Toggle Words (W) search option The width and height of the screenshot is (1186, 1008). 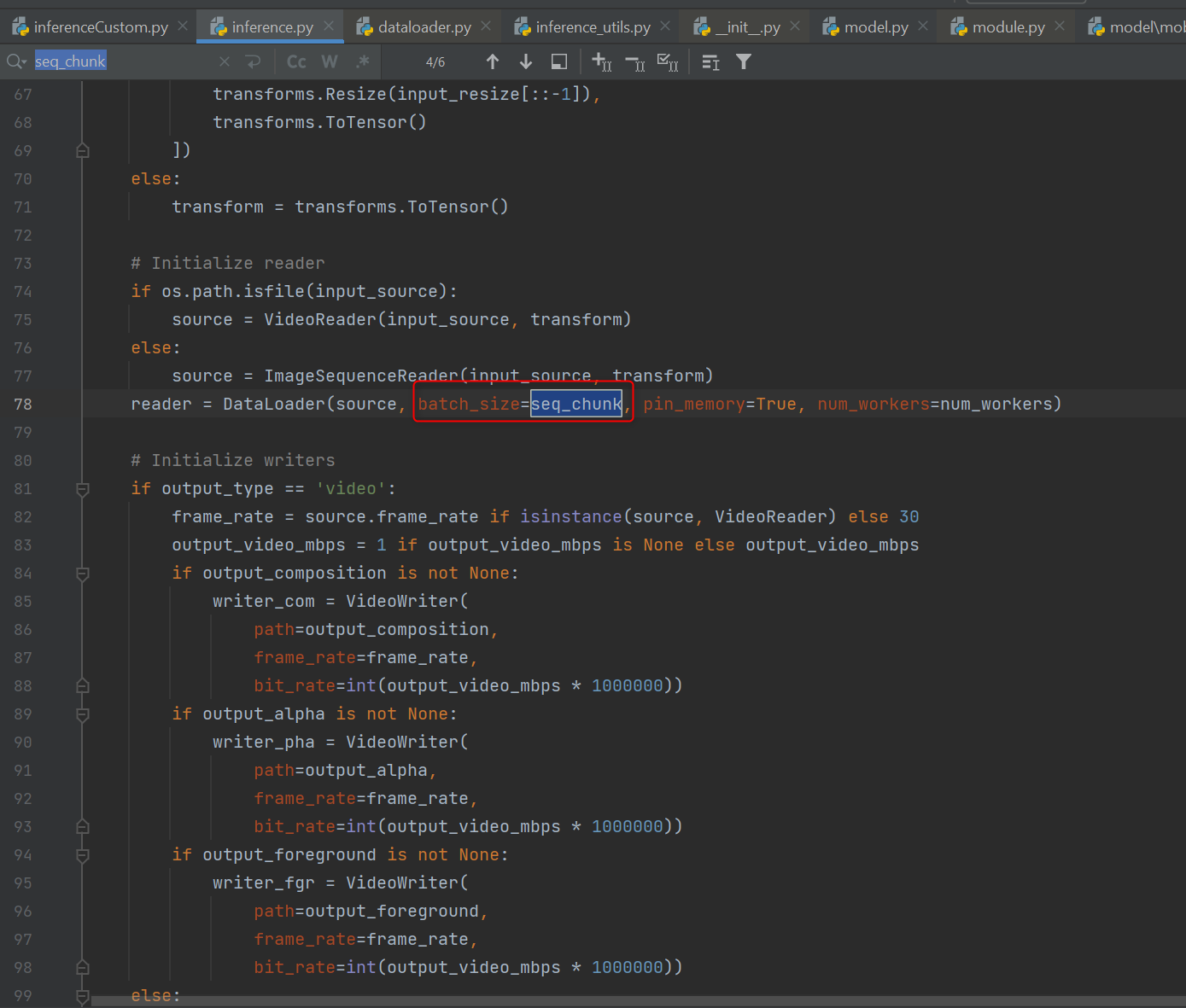330,61
